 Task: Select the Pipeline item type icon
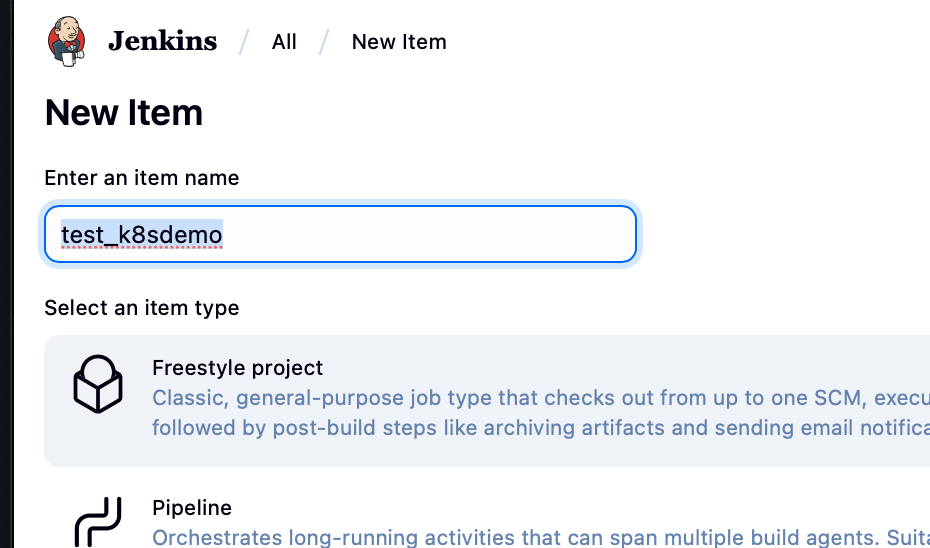[98, 522]
